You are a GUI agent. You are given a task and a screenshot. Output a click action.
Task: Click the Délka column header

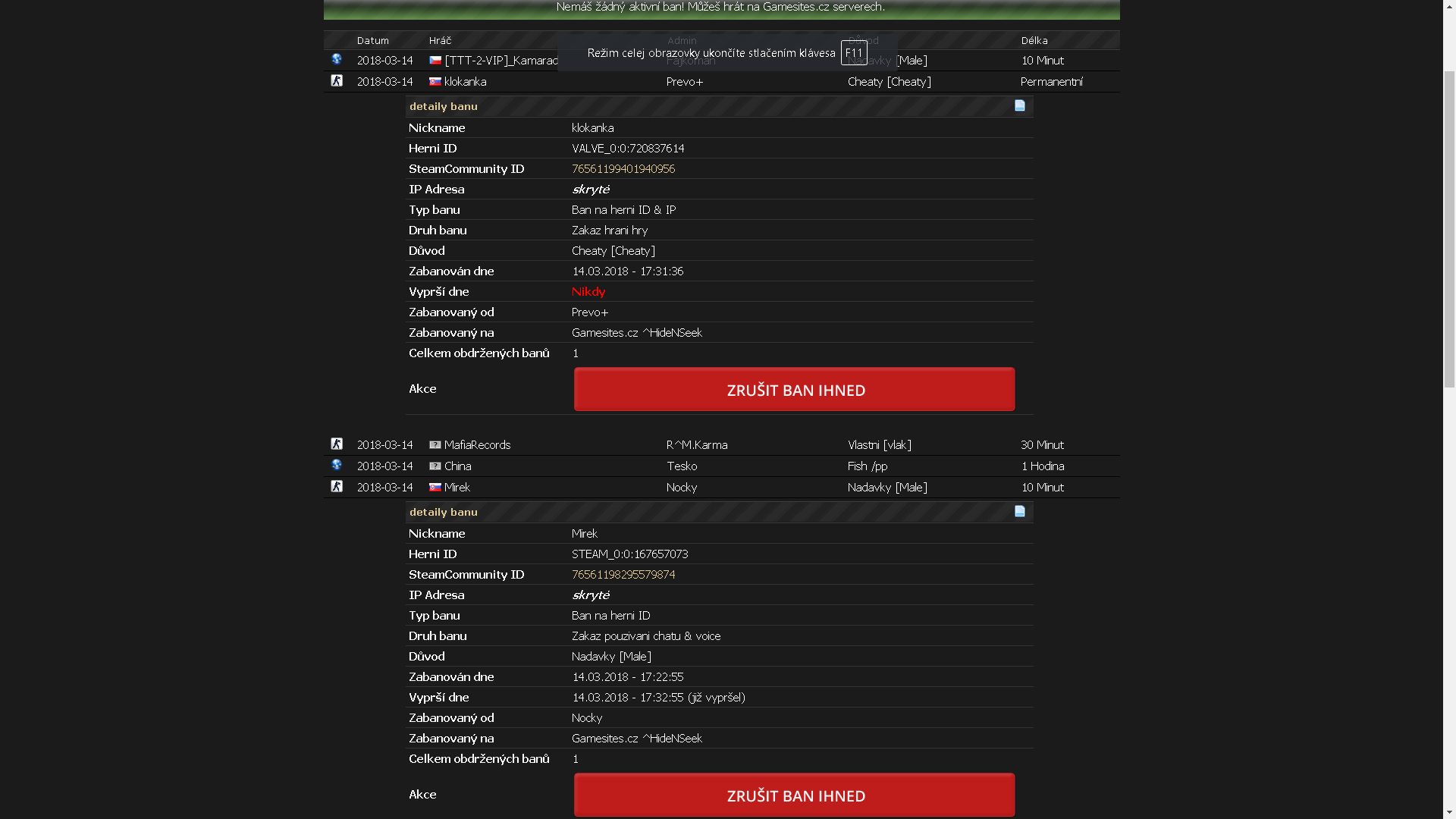[1034, 40]
